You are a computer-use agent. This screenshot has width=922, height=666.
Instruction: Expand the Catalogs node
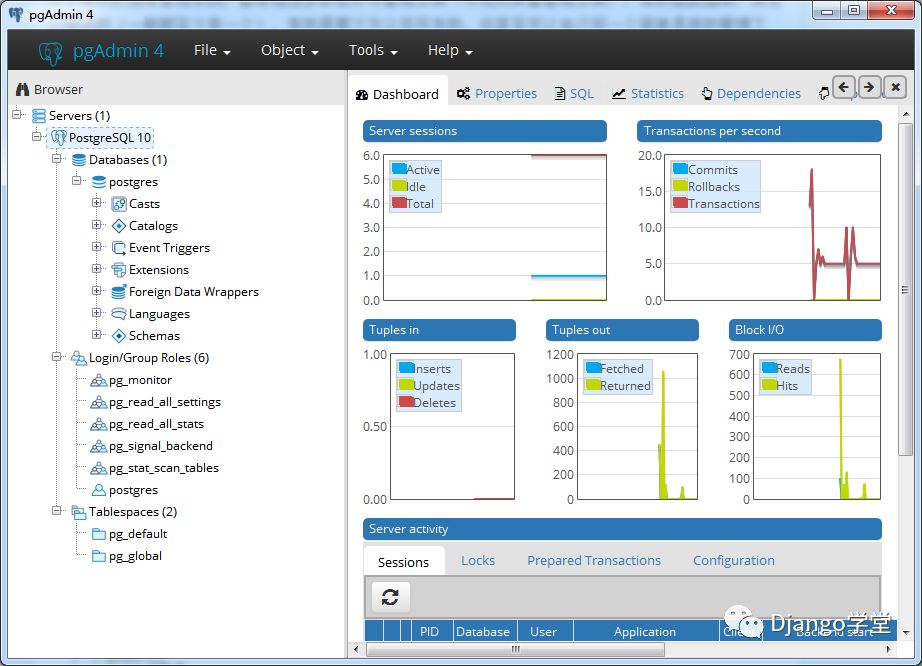(x=97, y=225)
